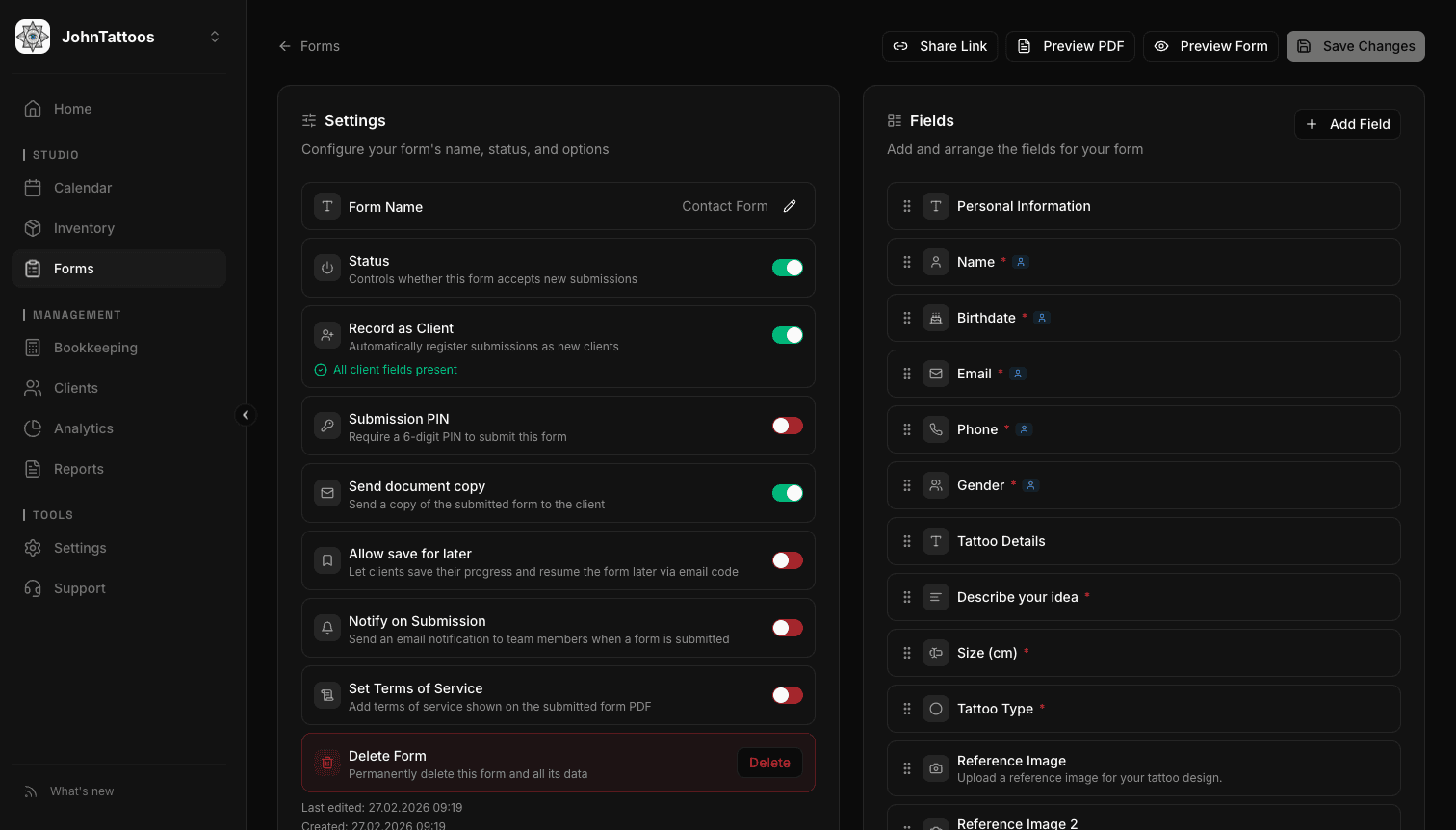Screen dimensions: 1456x830
Task: Click the phone icon on the Phone field
Action: click(935, 429)
